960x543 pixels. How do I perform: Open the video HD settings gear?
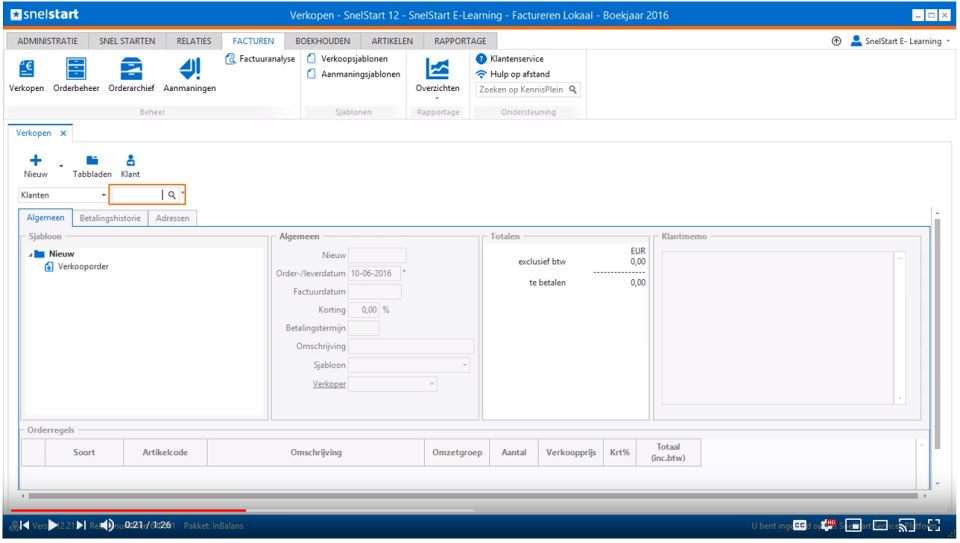click(x=827, y=525)
